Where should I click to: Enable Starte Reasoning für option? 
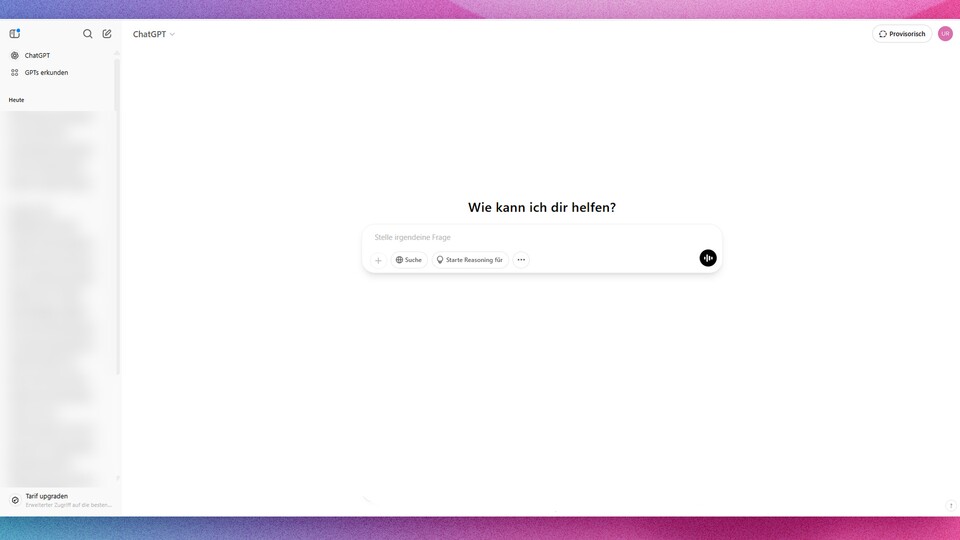coord(470,260)
